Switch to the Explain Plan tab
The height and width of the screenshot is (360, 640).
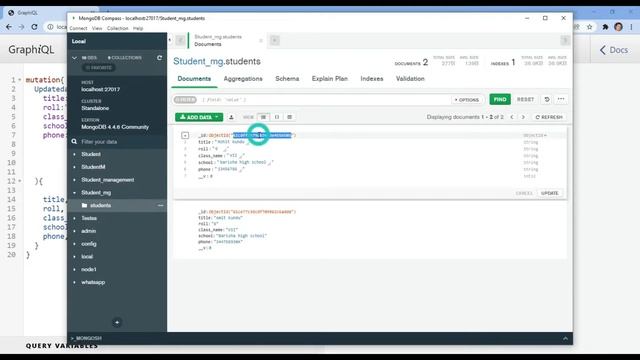[330, 78]
